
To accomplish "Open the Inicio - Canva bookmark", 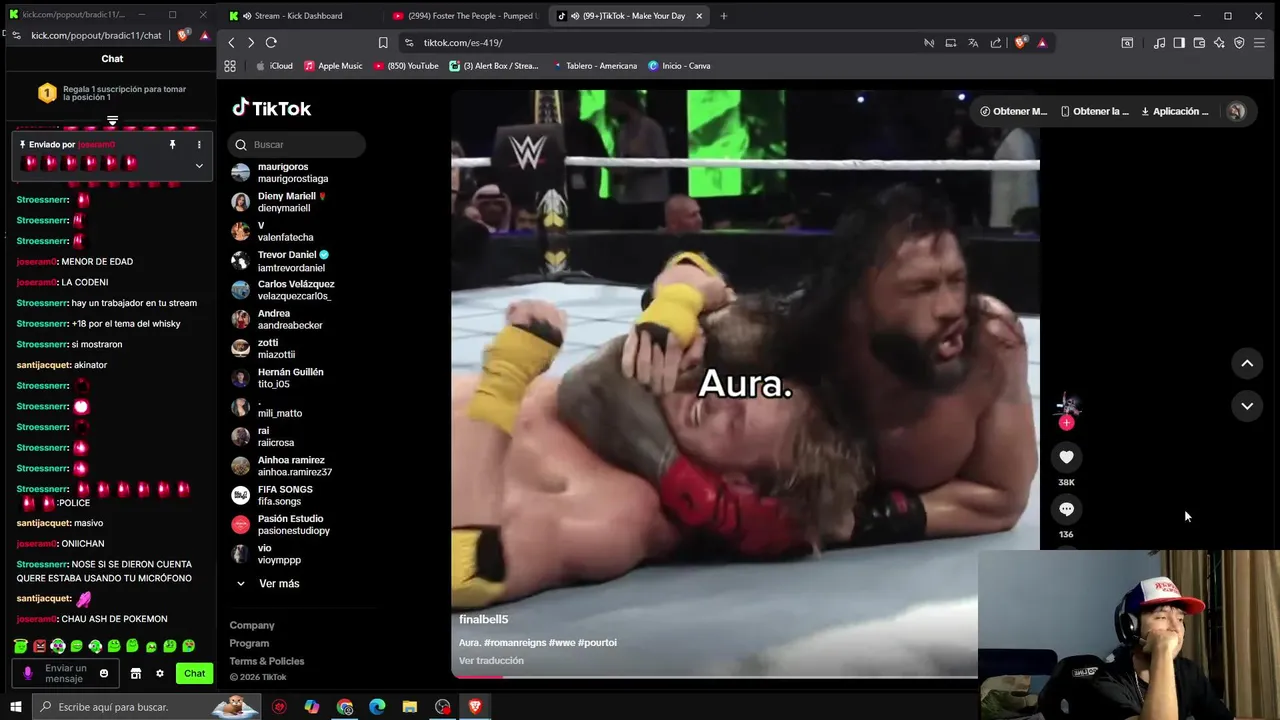I will coord(679,66).
